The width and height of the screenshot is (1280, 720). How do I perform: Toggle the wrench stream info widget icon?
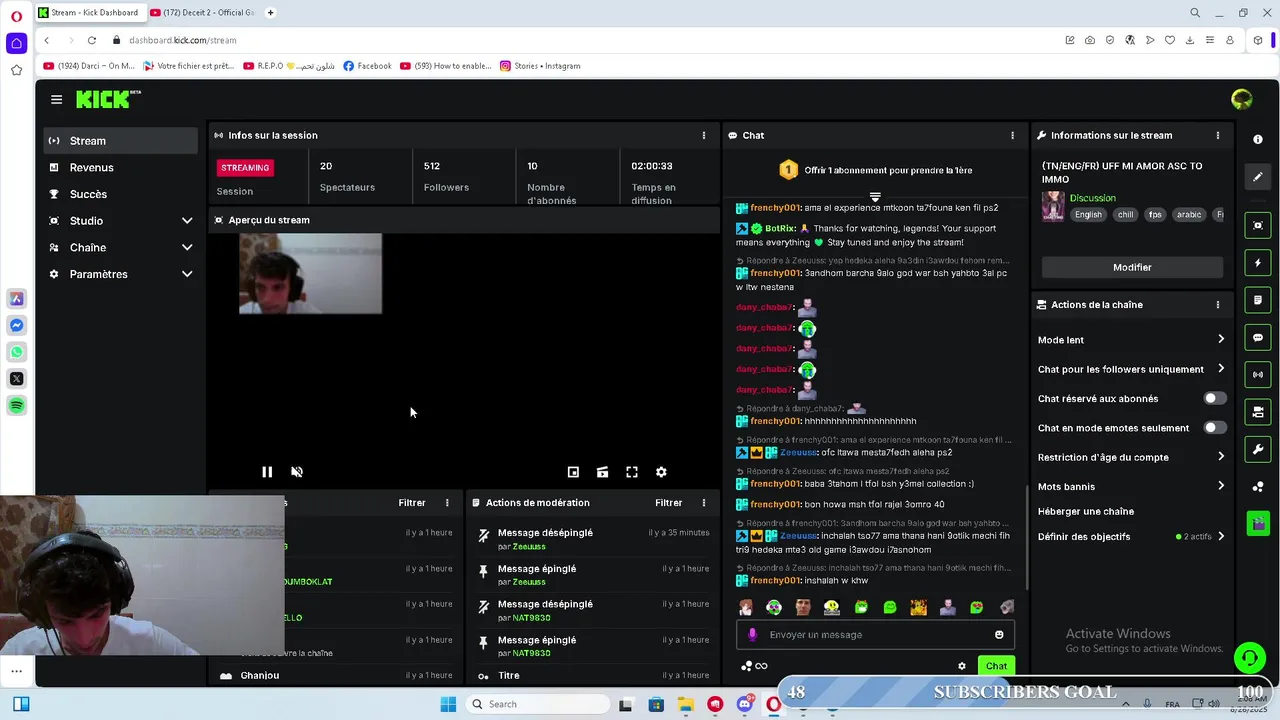point(1258,449)
